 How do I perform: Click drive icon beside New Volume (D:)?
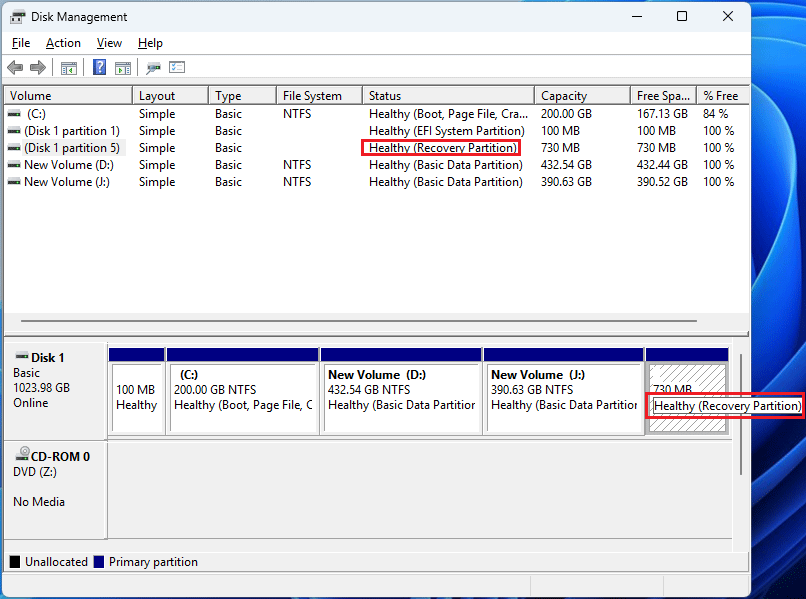tap(14, 165)
